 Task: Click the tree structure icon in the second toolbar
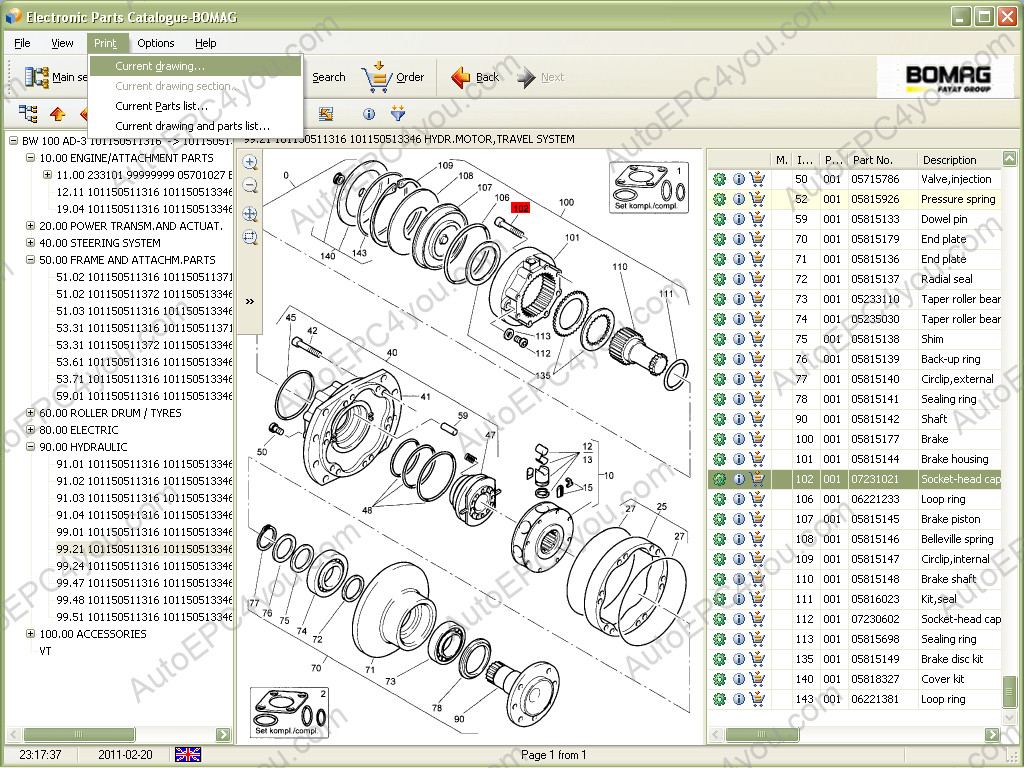pos(28,114)
